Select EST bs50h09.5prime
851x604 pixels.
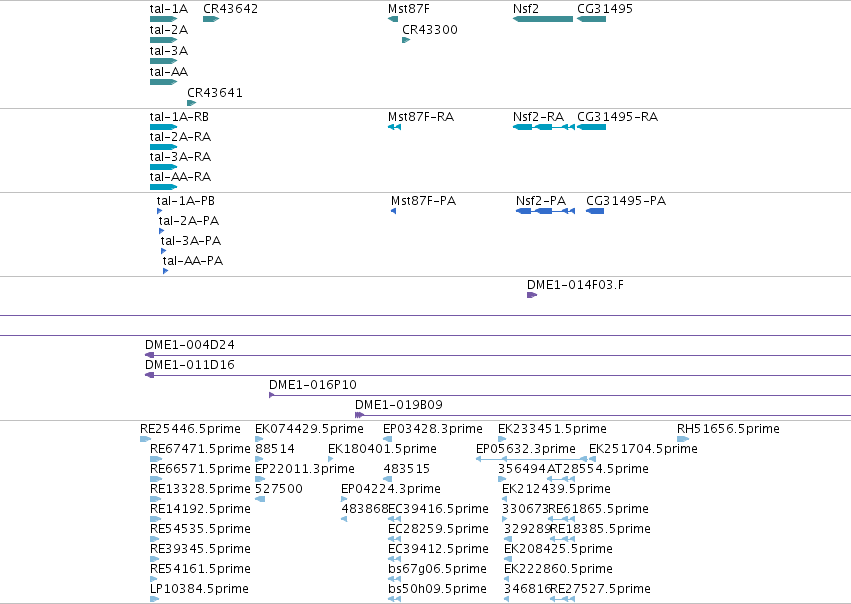click(395, 599)
